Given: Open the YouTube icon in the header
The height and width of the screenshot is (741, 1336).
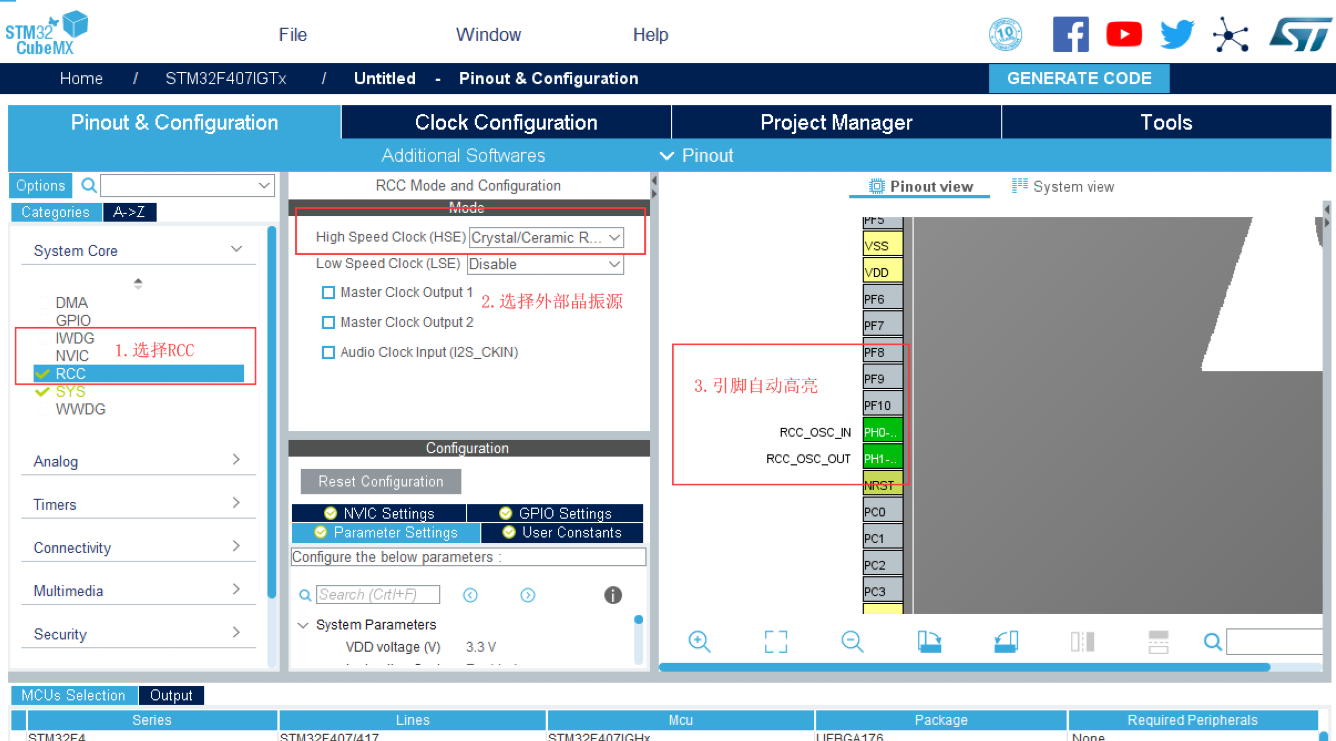Looking at the screenshot, I should (x=1124, y=35).
